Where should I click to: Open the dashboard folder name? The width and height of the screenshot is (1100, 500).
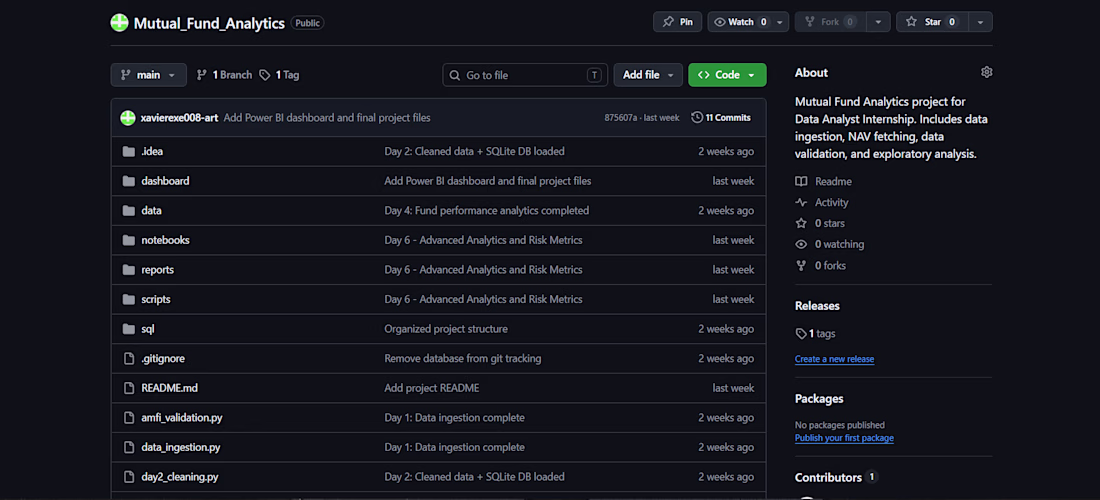(166, 181)
